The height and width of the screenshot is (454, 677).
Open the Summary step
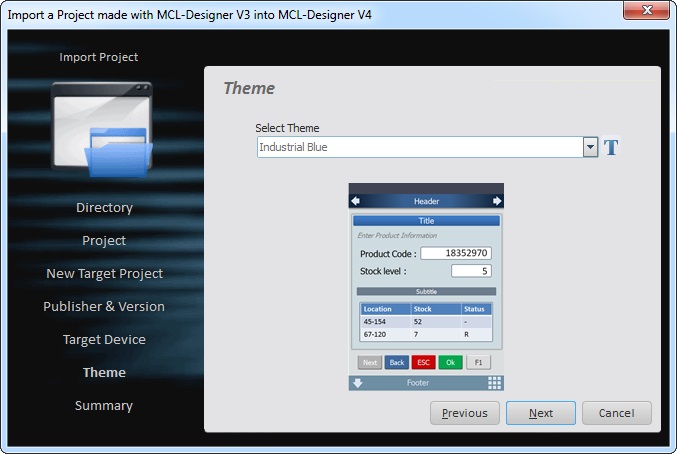(x=104, y=406)
